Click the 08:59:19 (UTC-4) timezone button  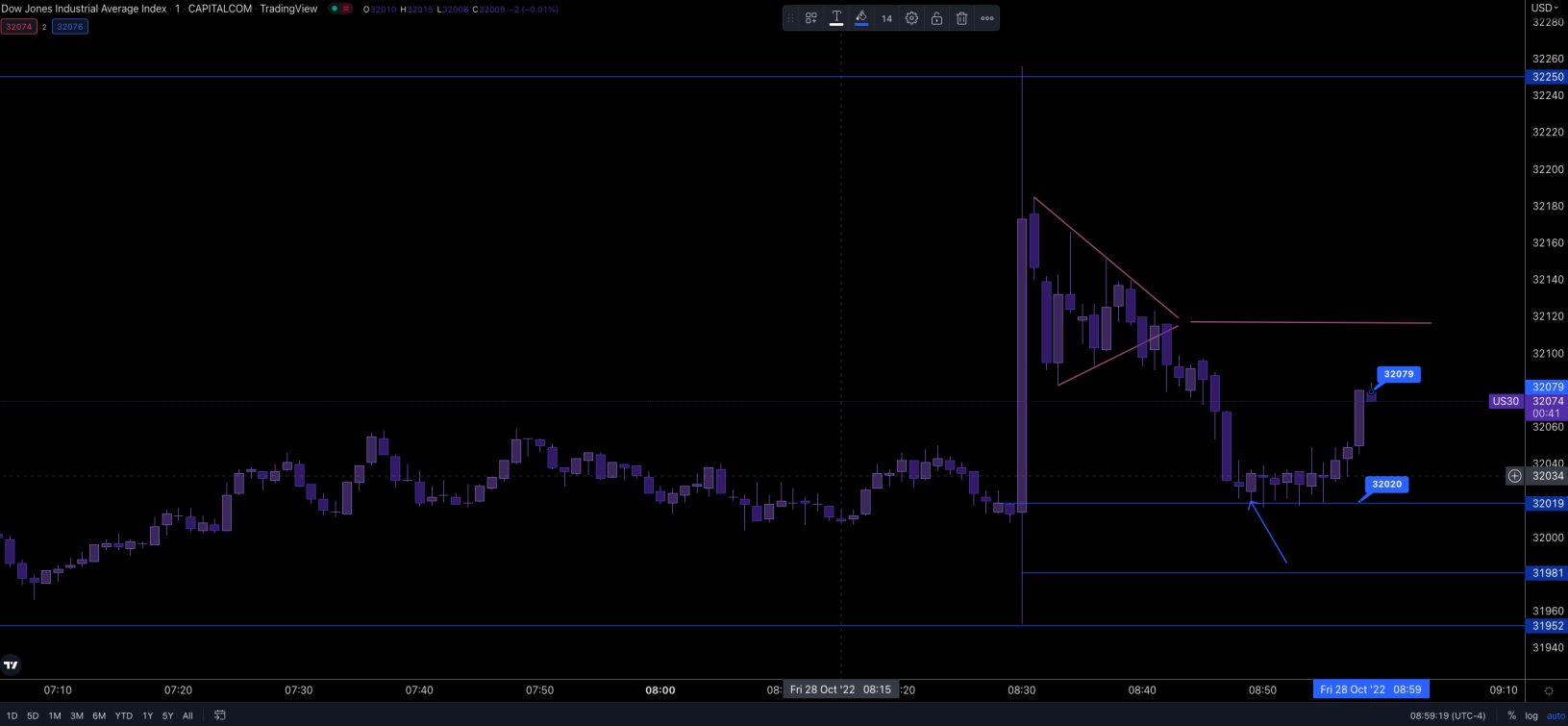click(x=1448, y=715)
